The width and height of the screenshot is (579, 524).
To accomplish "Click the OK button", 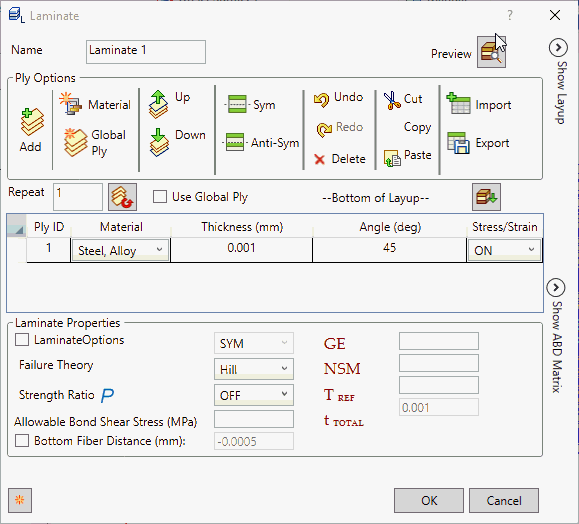I will (429, 500).
